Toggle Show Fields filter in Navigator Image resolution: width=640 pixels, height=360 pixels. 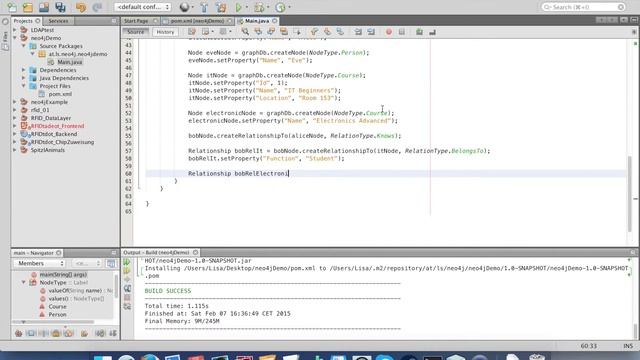click(x=31, y=333)
